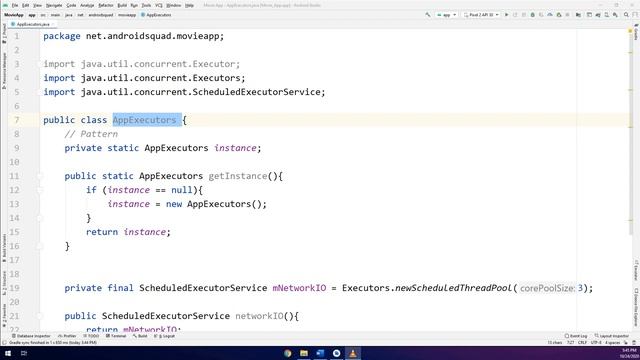Click the Sync Project with Gradle icon
This screenshot has height=360, width=640.
[598, 15]
